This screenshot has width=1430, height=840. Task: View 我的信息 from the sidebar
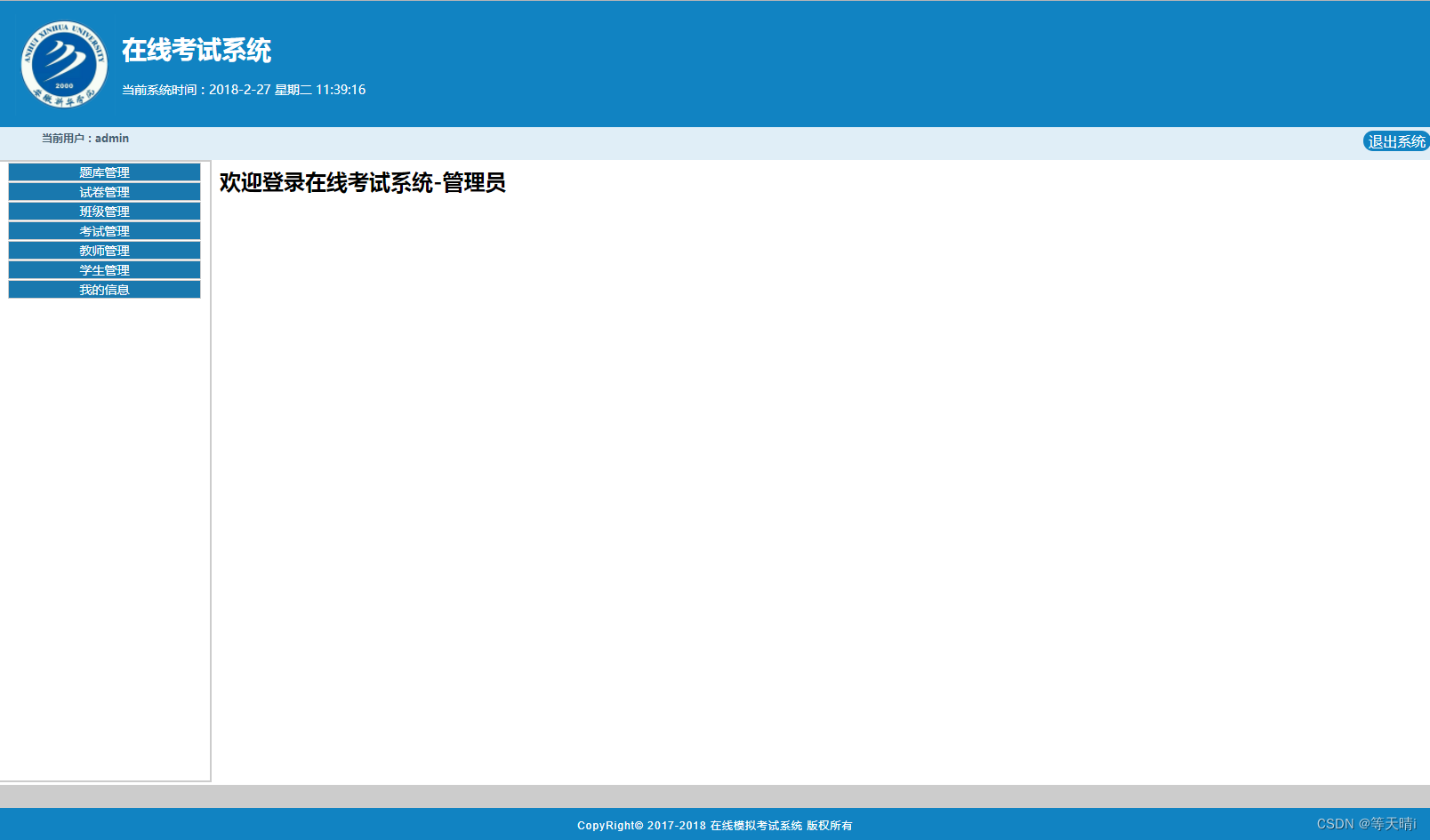click(x=103, y=289)
